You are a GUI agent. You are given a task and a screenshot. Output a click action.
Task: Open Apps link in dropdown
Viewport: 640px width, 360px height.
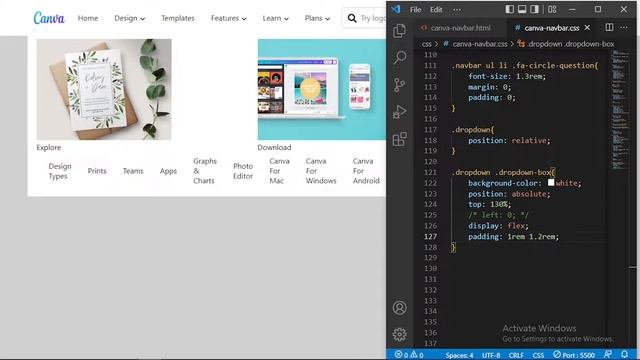pos(168,171)
